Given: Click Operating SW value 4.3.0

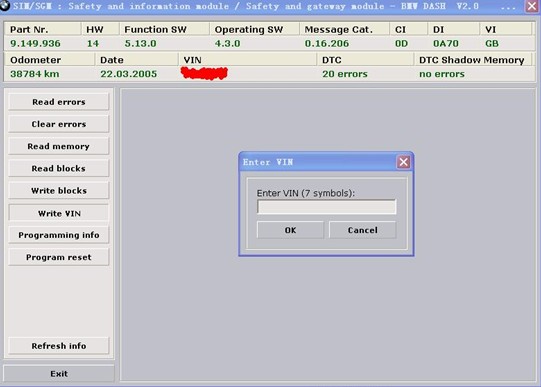Looking at the screenshot, I should (227, 43).
